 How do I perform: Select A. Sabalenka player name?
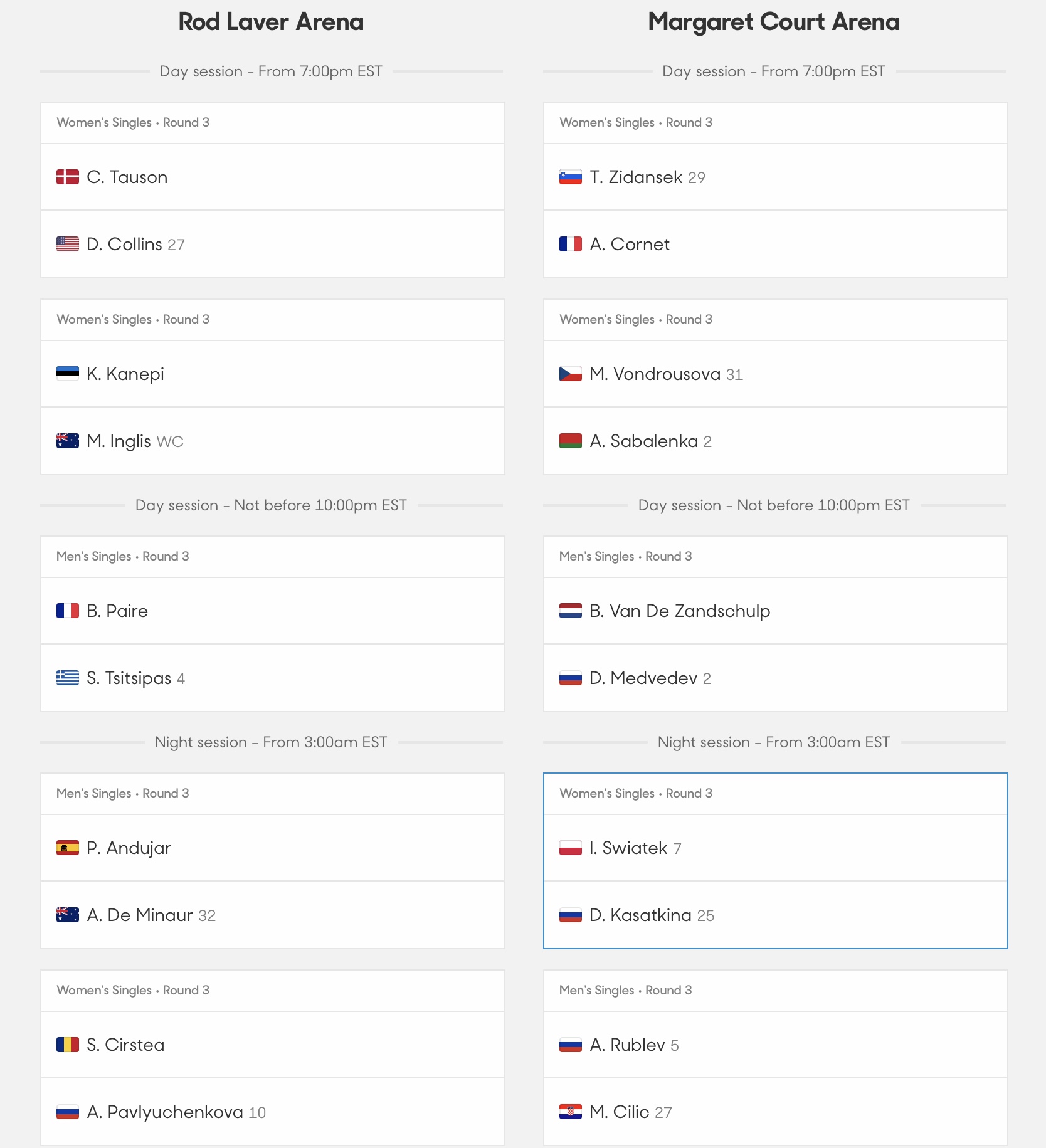(x=644, y=441)
